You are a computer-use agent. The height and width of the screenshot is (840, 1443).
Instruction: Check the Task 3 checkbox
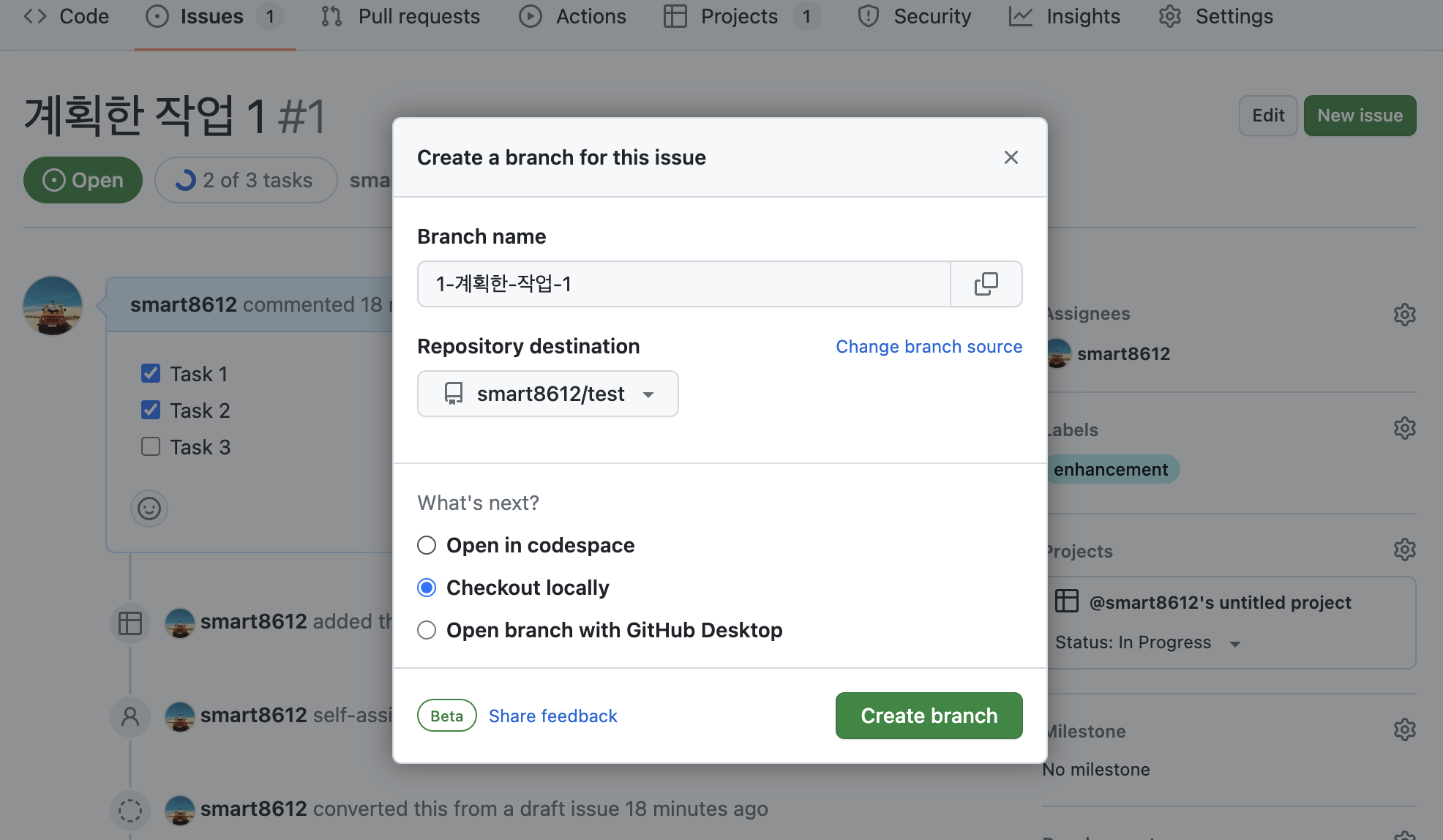coord(151,446)
